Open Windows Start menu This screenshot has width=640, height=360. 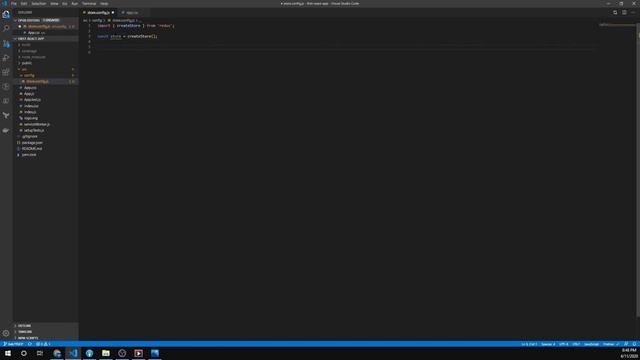(8, 353)
